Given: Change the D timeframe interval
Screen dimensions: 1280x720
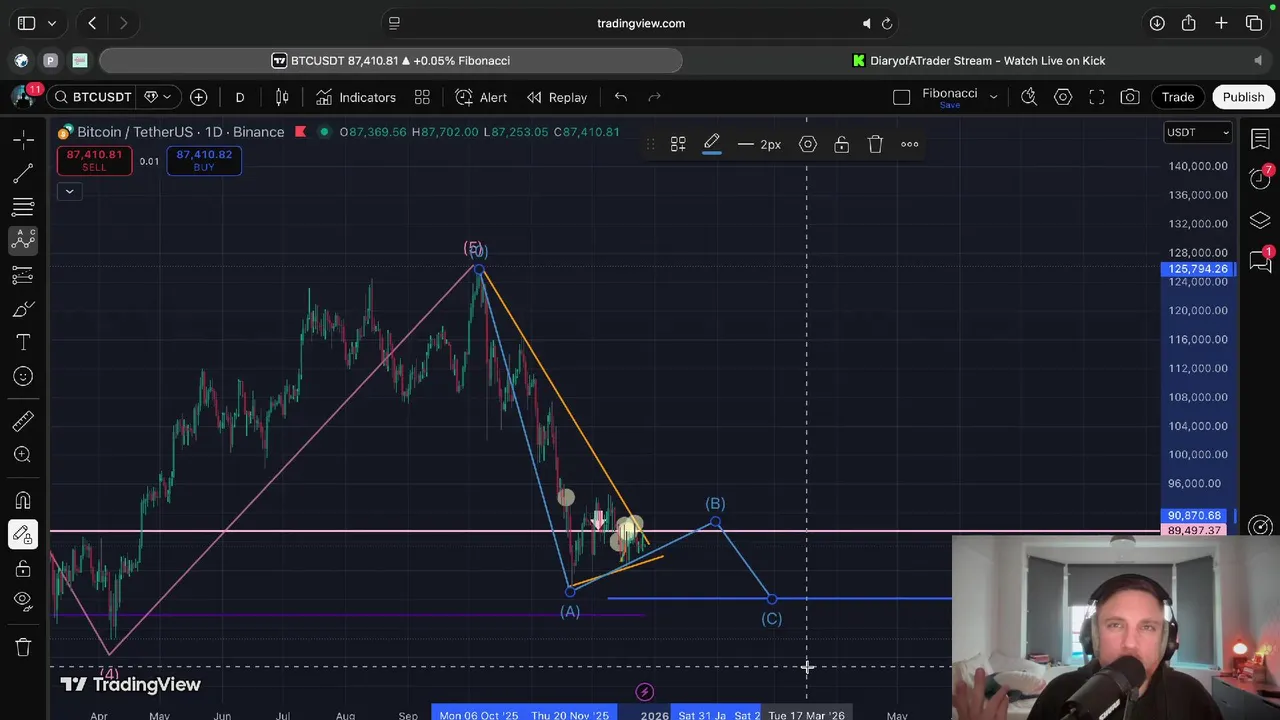Looking at the screenshot, I should click(240, 97).
